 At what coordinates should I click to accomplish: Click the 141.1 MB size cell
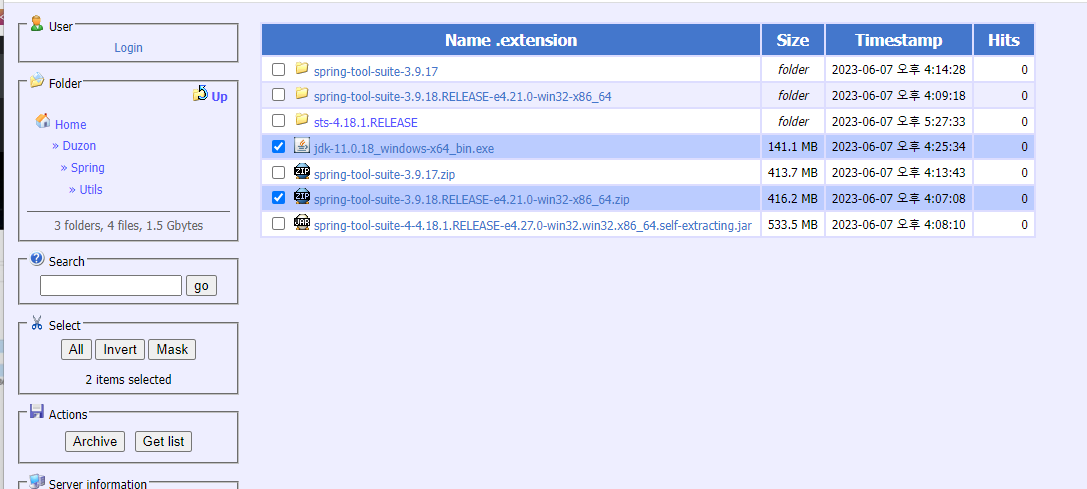pyautogui.click(x=792, y=146)
